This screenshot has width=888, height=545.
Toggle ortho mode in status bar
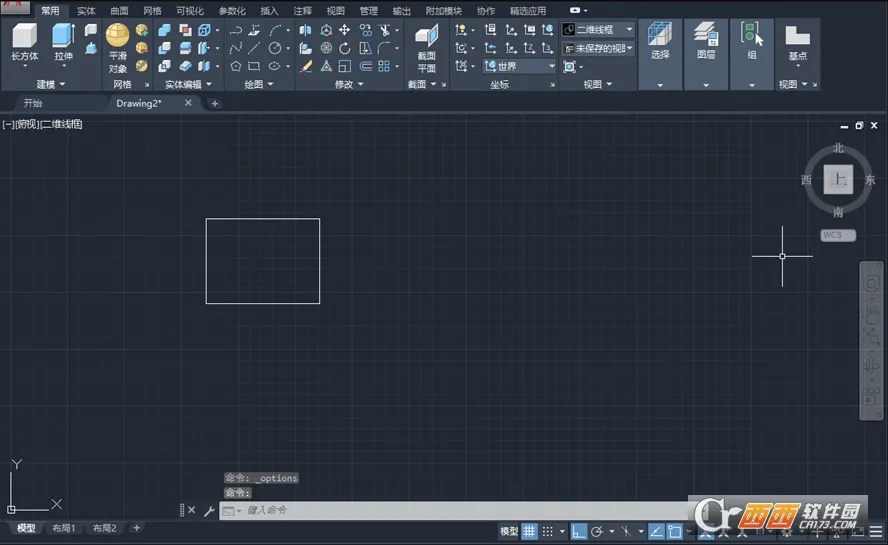coord(578,531)
